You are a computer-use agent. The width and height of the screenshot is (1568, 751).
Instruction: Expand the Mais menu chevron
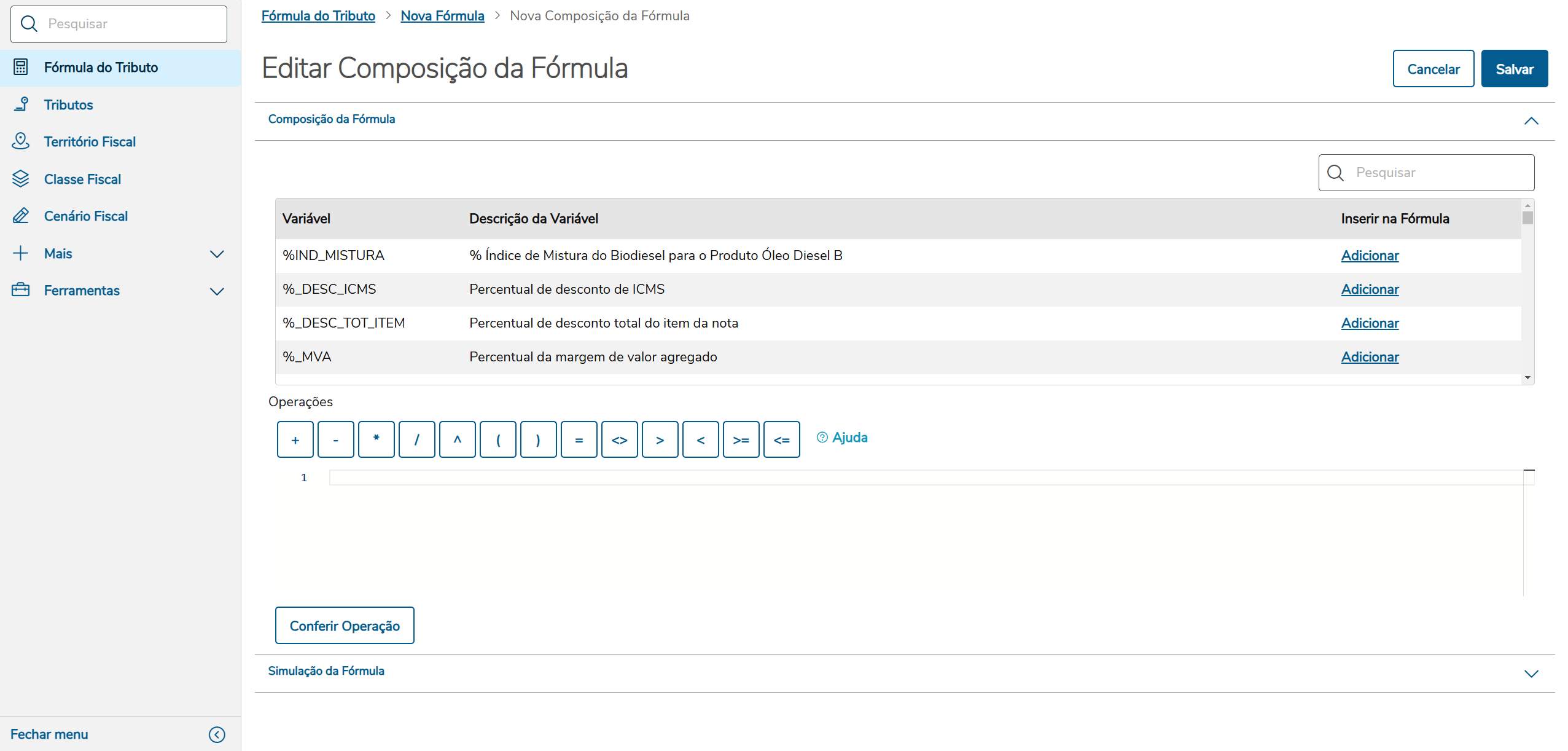click(x=217, y=254)
